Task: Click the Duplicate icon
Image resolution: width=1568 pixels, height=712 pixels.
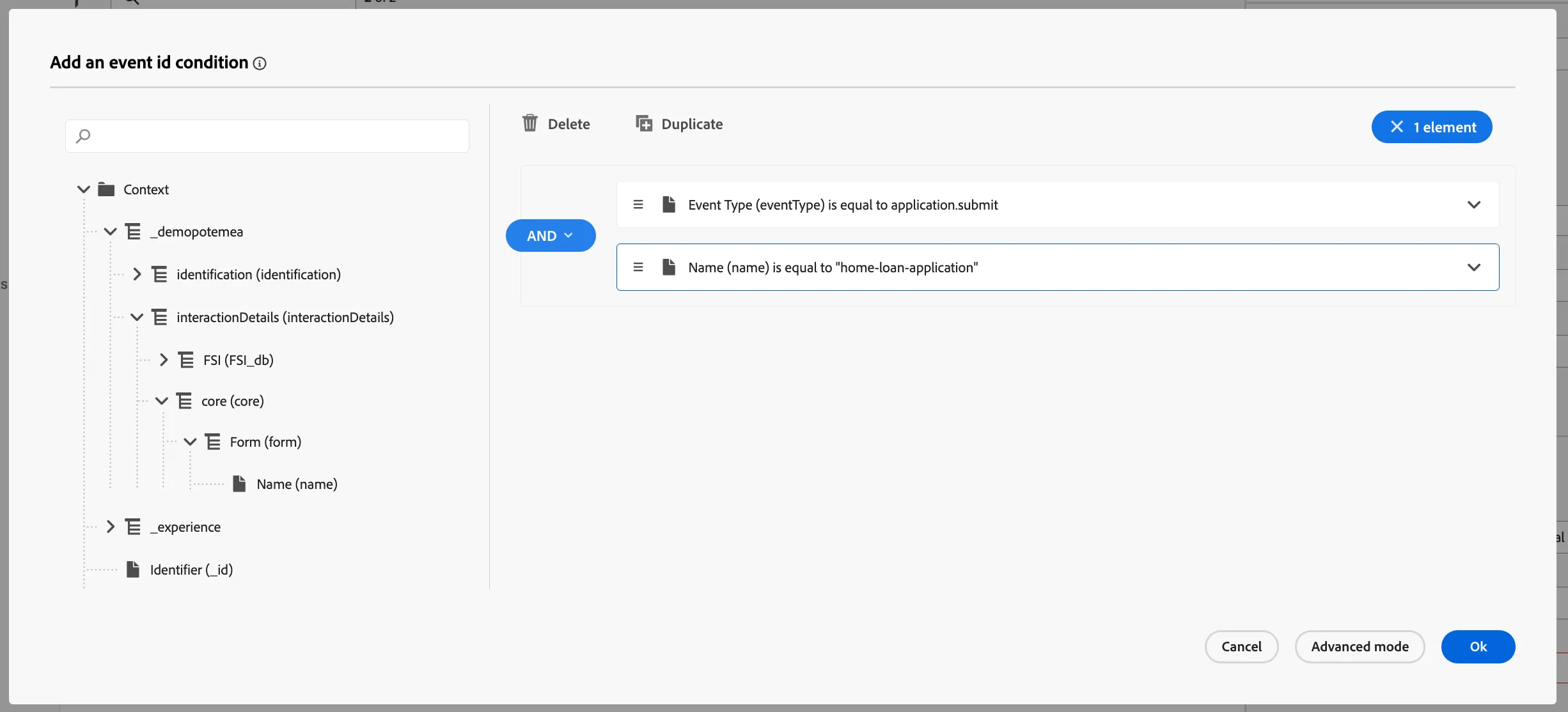Action: click(x=644, y=123)
